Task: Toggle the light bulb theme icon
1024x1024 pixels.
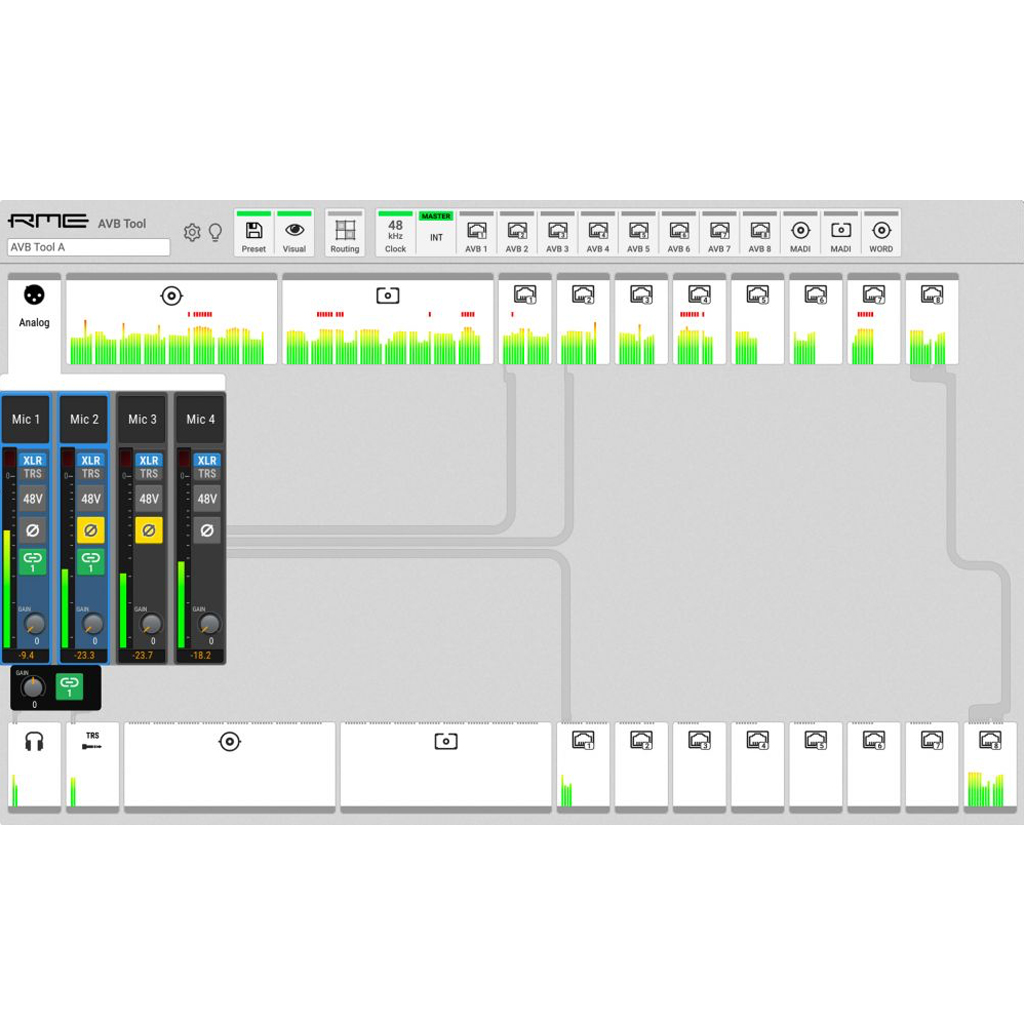Action: [215, 231]
